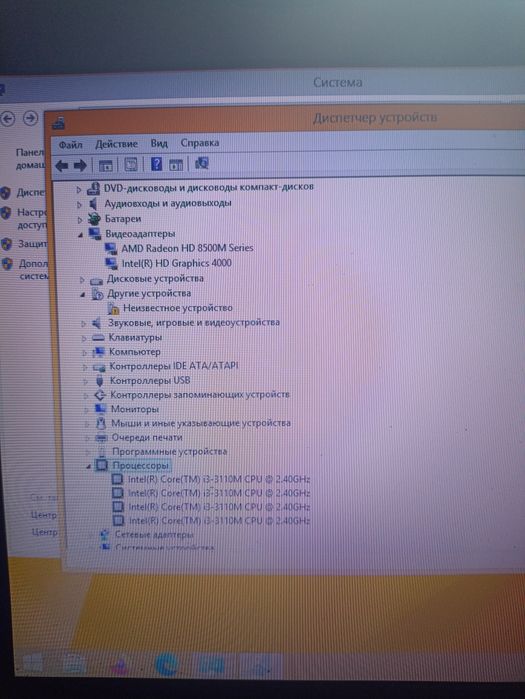Click the Back arrow in Device Manager toolbar

pos(62,166)
